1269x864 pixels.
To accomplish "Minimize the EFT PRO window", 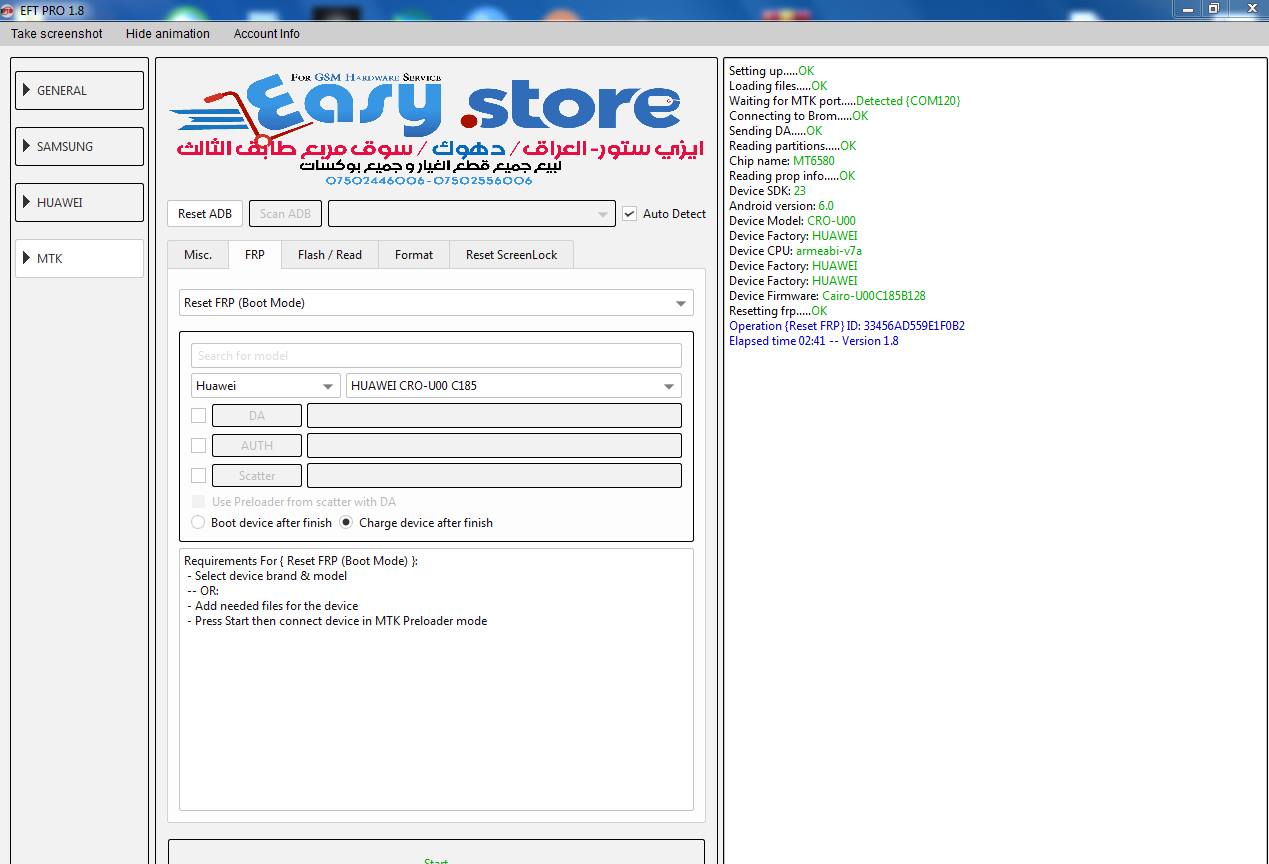I will click(1188, 8).
